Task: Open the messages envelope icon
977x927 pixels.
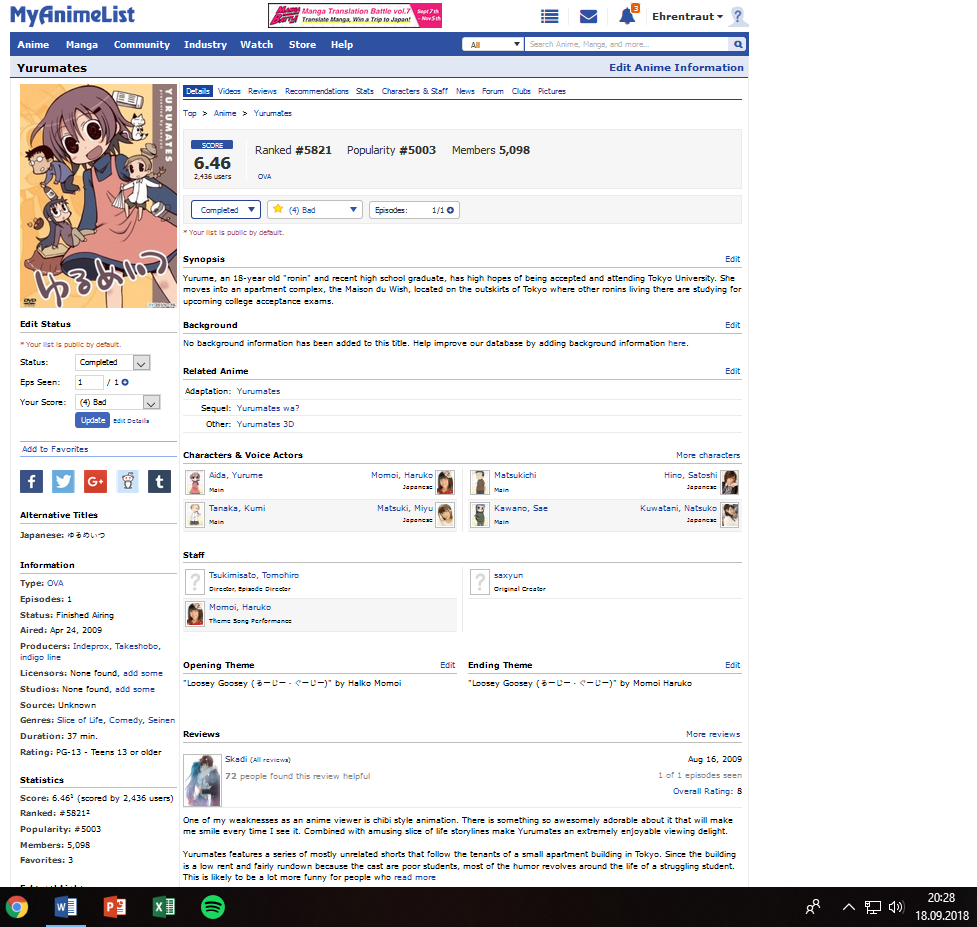Action: (x=588, y=16)
